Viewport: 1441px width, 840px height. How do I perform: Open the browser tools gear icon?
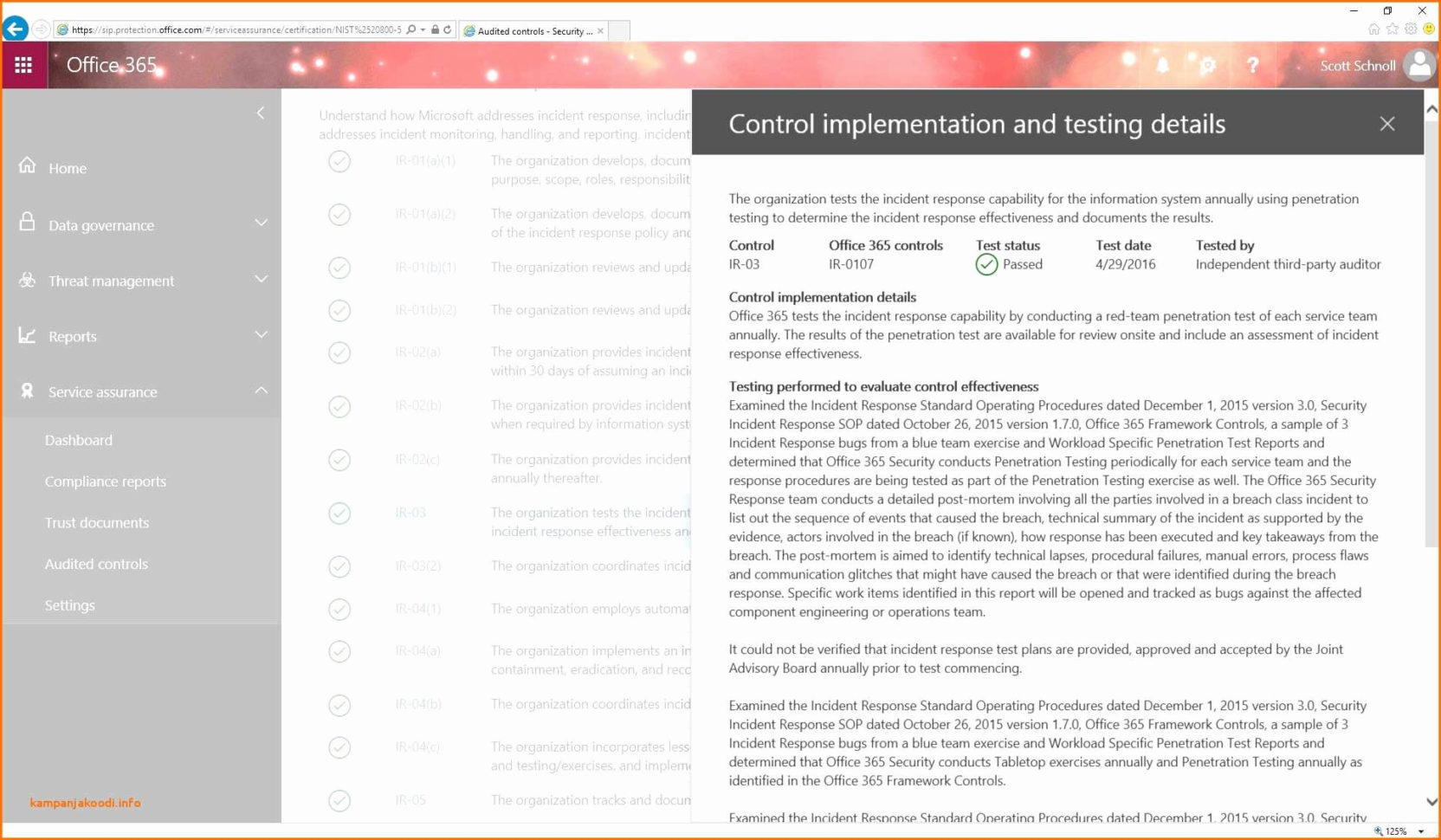pyautogui.click(x=1411, y=29)
